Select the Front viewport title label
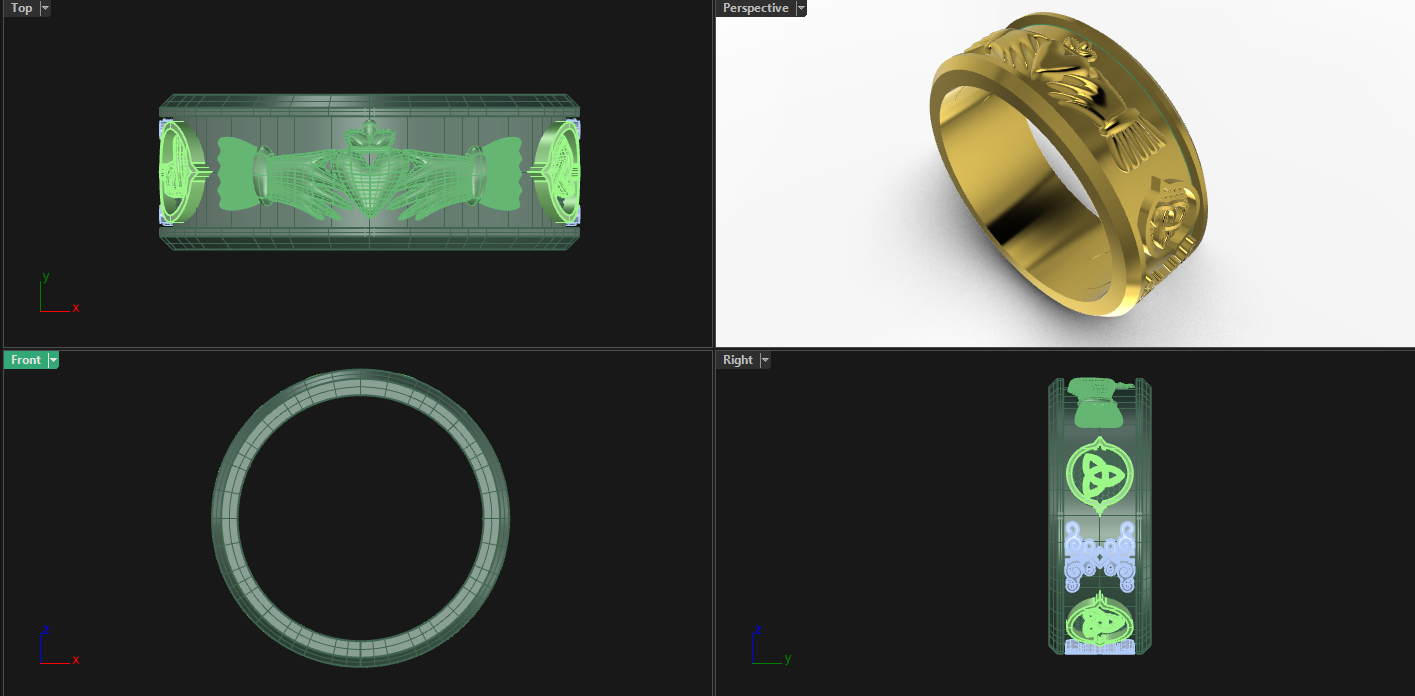Image resolution: width=1415 pixels, height=696 pixels. 26,360
